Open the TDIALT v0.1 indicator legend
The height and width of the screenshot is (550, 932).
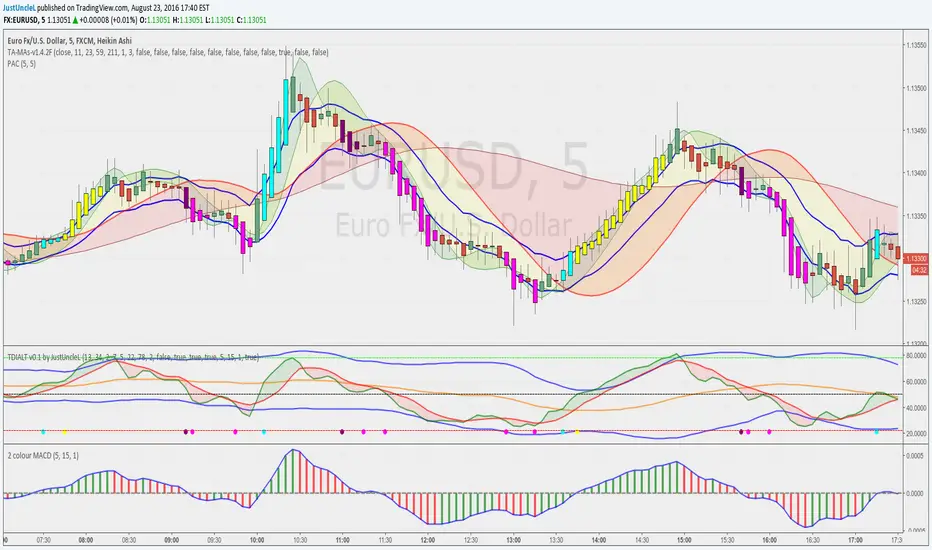tap(133, 357)
